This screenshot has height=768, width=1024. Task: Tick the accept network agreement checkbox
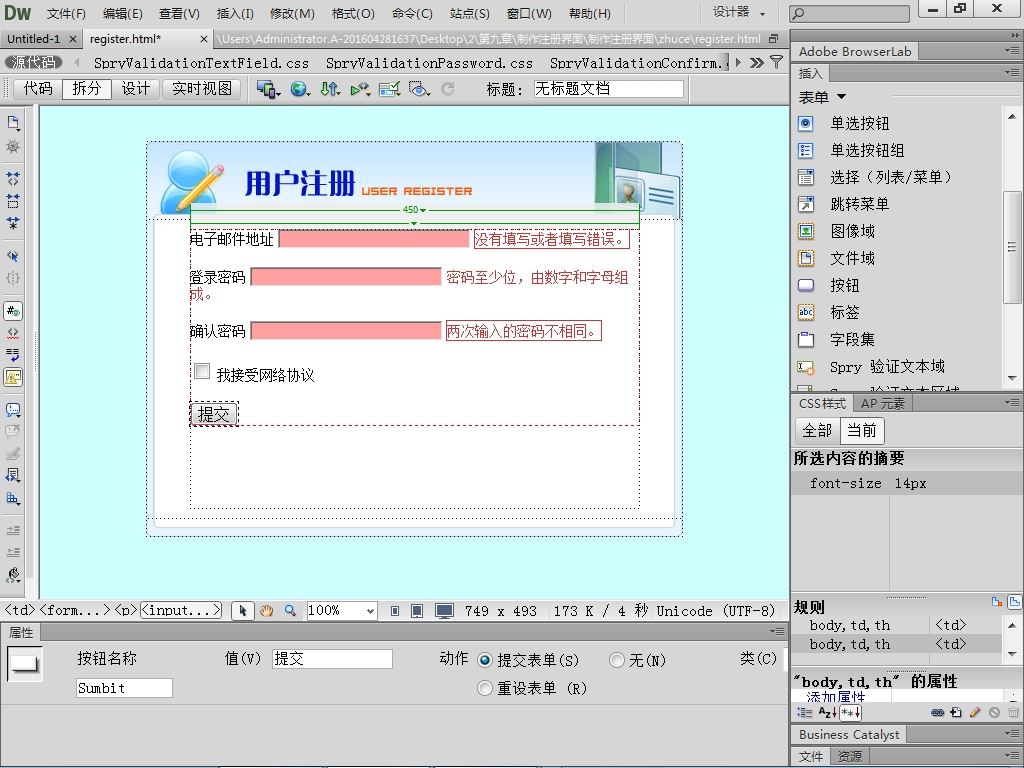click(202, 372)
